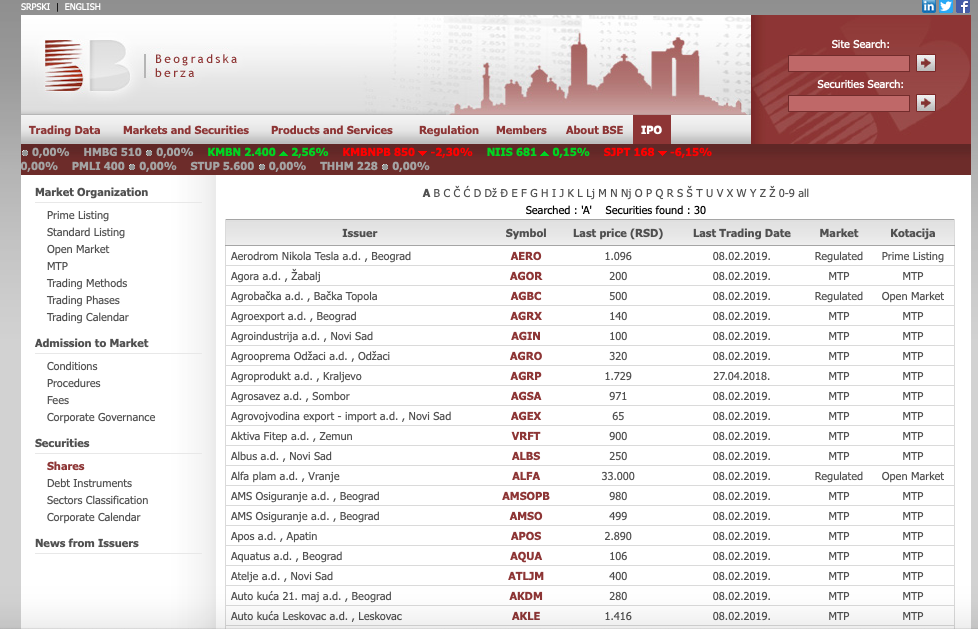Click issuer Aerodrom Nikola Tesla a.d., Beograd
This screenshot has width=978, height=629.
(321, 256)
